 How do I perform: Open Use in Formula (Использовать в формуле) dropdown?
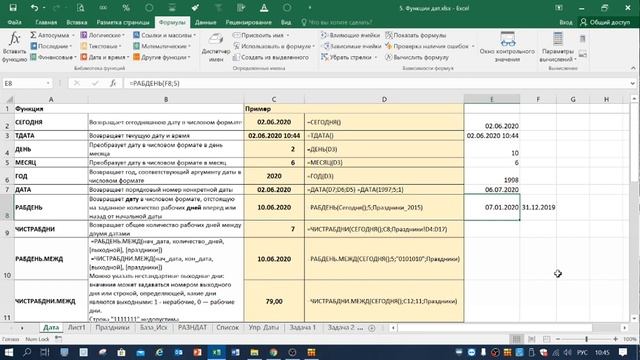pos(273,46)
